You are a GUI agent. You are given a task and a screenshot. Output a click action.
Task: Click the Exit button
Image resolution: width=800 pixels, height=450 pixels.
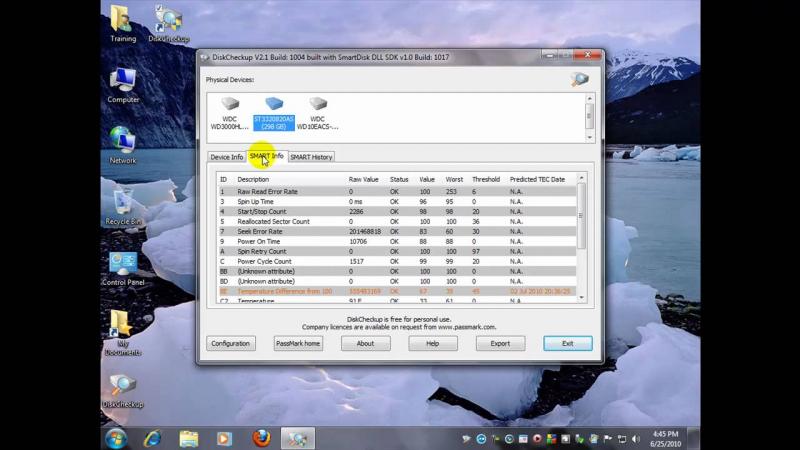(x=568, y=343)
